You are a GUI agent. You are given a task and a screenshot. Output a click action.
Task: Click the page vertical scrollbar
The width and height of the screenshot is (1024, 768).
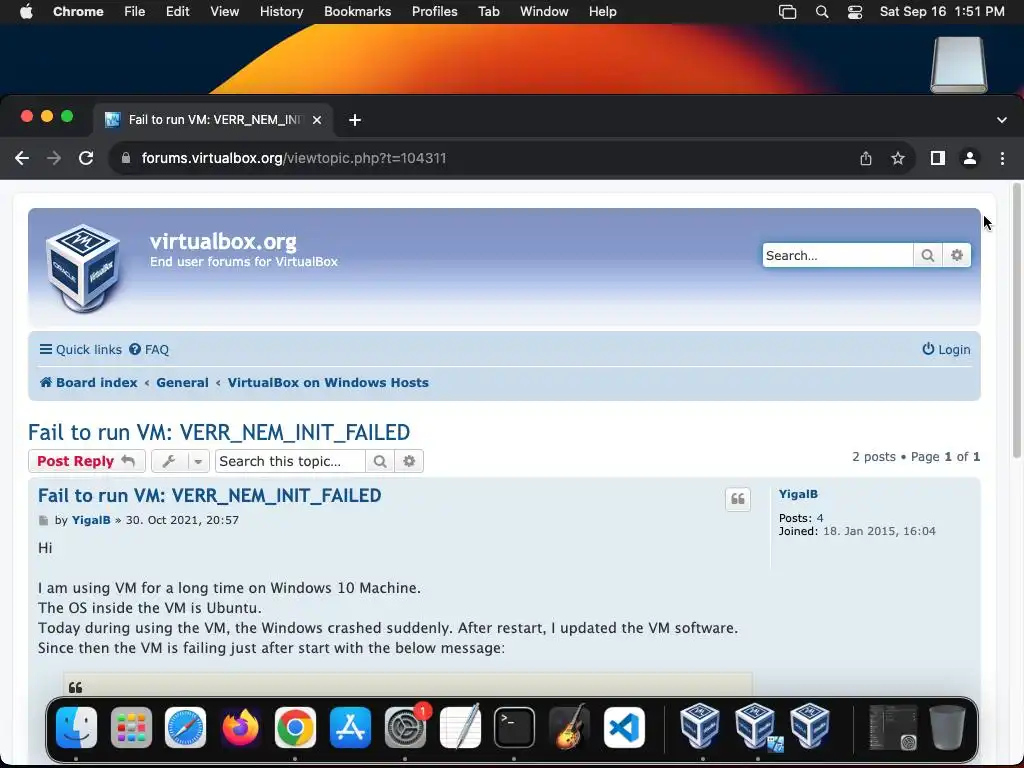(1017, 321)
